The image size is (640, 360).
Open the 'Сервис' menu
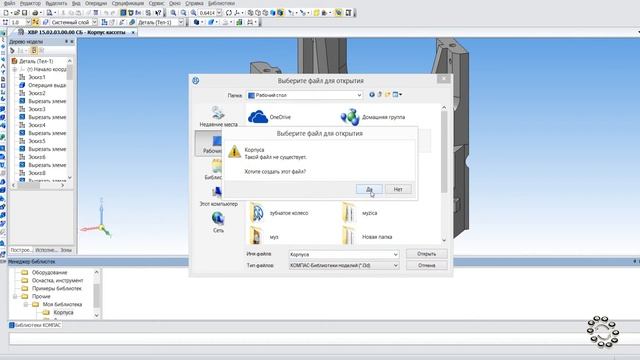coord(156,3)
